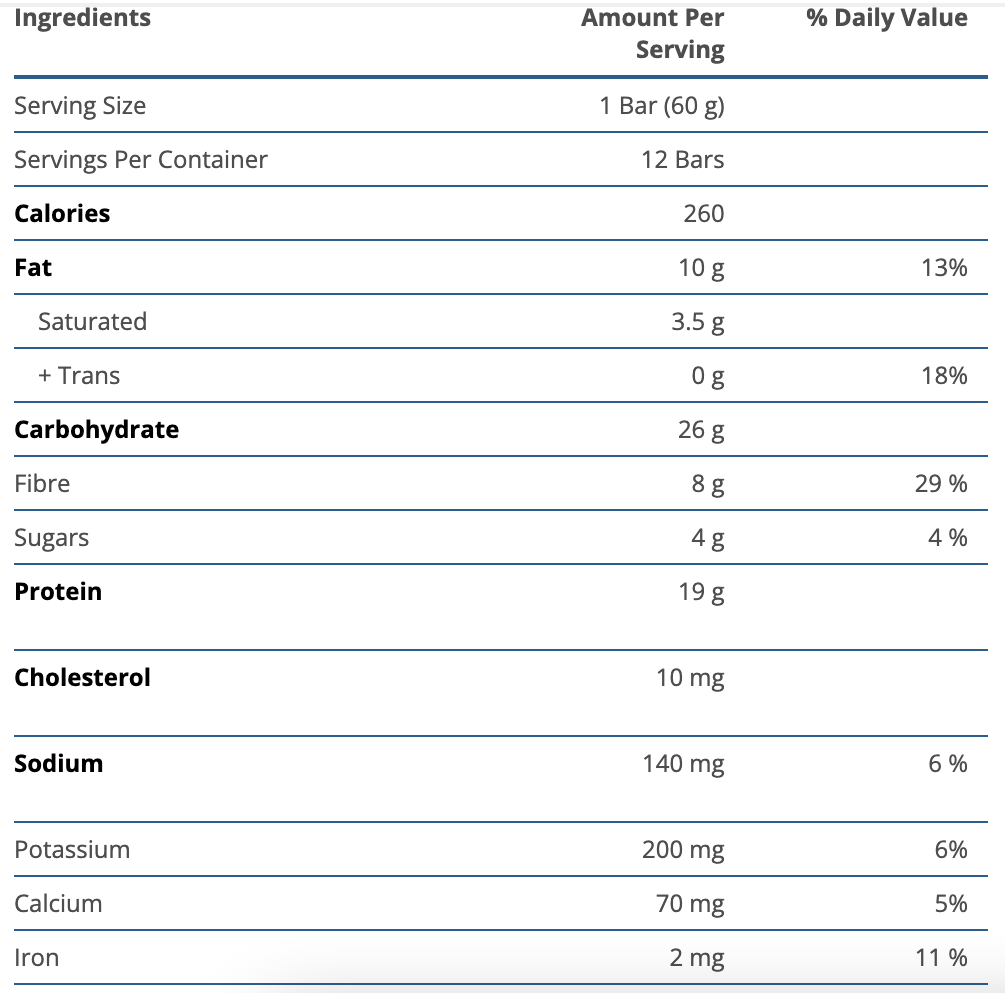The height and width of the screenshot is (993, 1005).
Task: Click the 1 Bar (60 g) value
Action: (x=662, y=106)
